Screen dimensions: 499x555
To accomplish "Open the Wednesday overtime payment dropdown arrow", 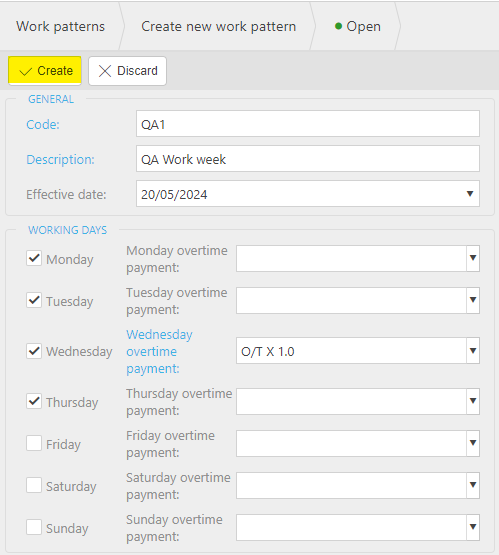I will [473, 350].
